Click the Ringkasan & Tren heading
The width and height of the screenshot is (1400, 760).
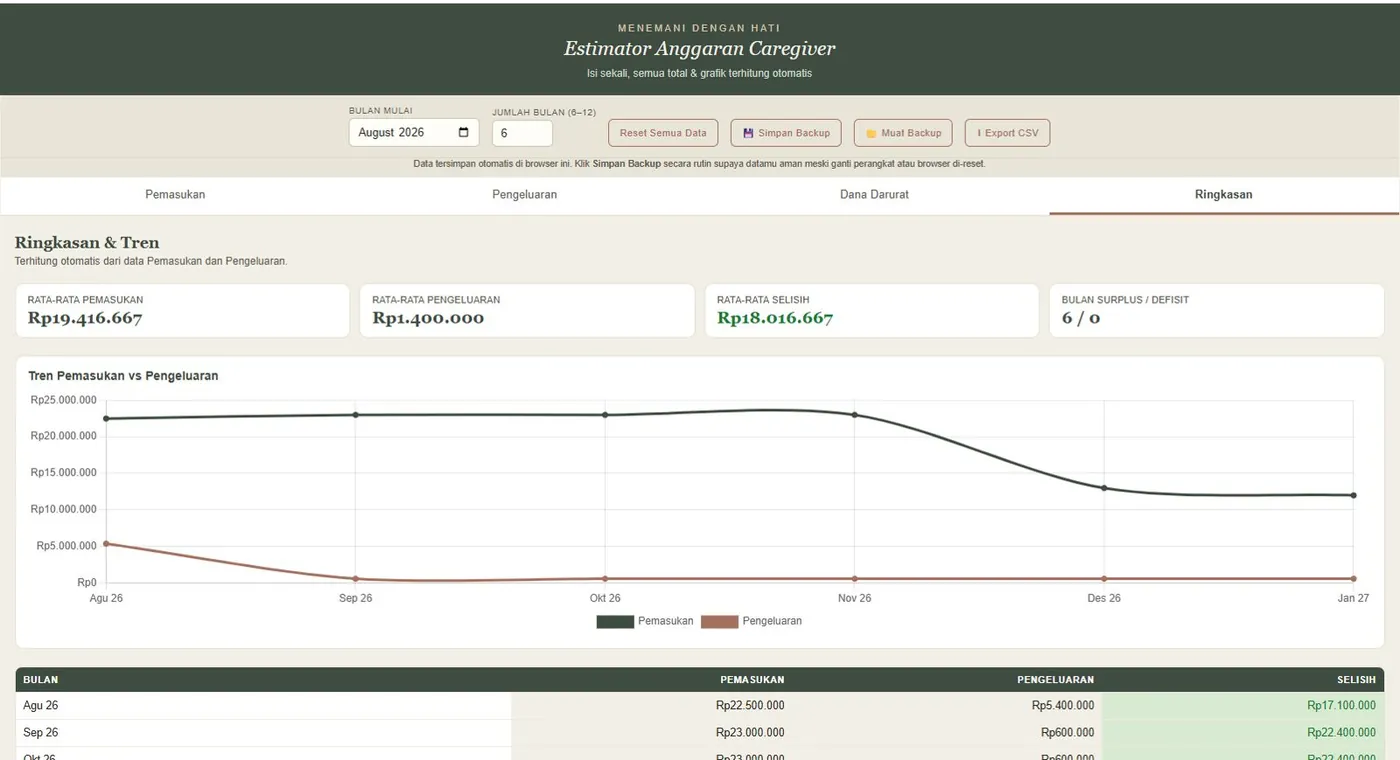(x=87, y=243)
